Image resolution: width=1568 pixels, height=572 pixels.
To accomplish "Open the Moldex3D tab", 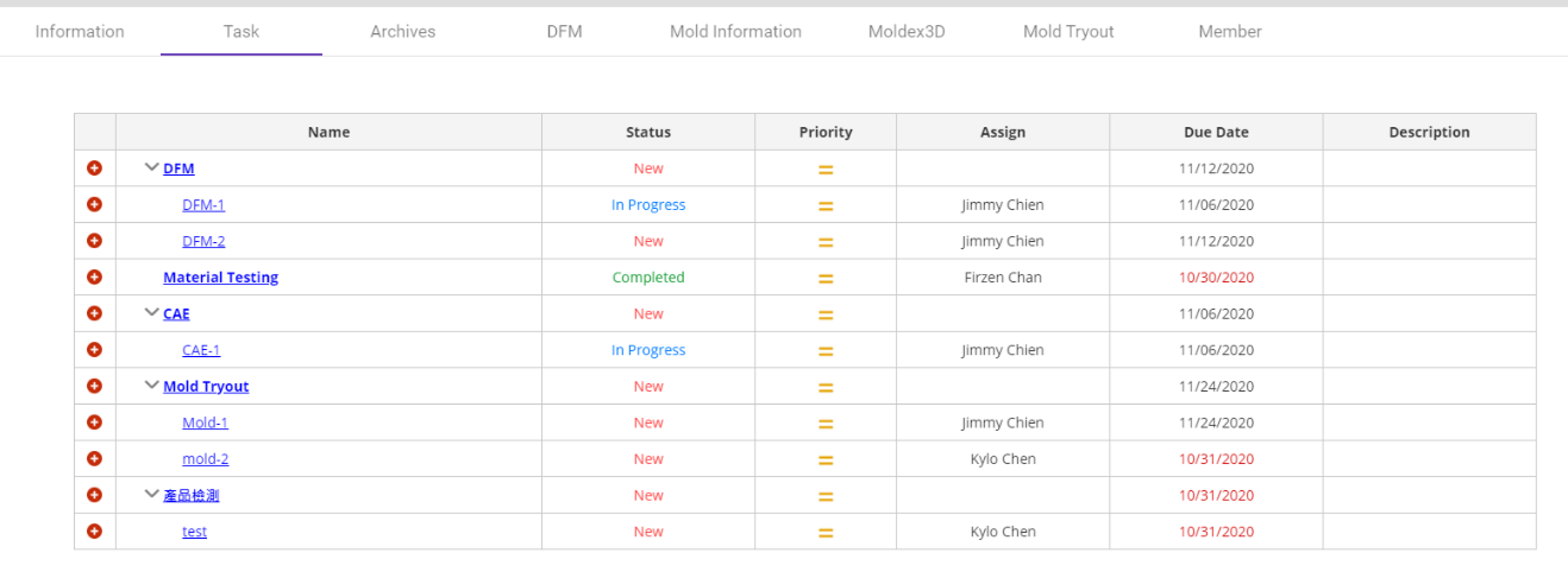I will [906, 31].
